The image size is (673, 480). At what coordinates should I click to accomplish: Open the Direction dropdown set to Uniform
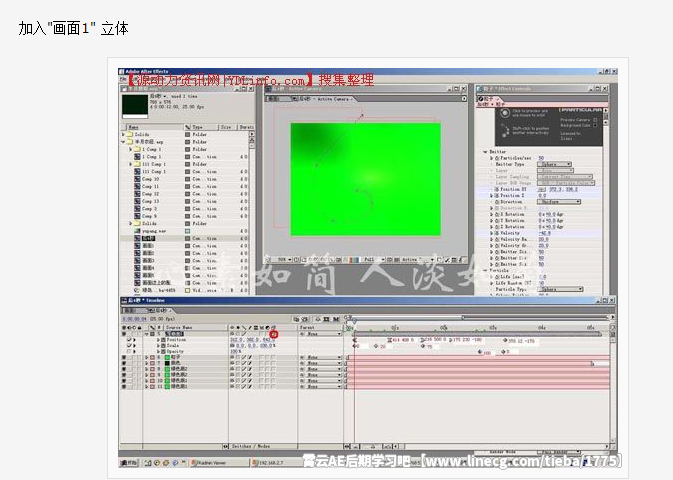[x=558, y=202]
